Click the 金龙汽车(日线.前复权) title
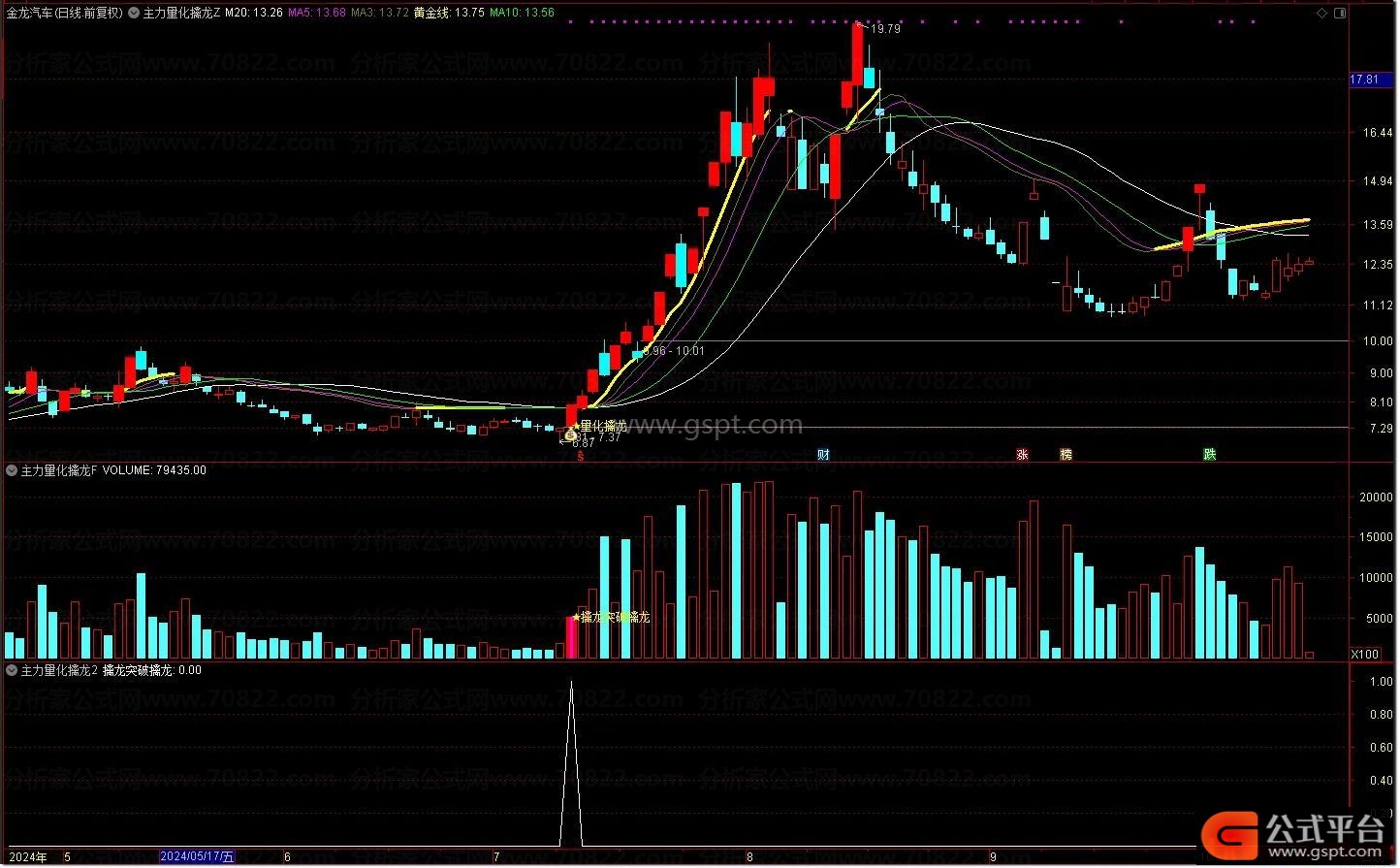The width and height of the screenshot is (1400, 868). (x=64, y=14)
